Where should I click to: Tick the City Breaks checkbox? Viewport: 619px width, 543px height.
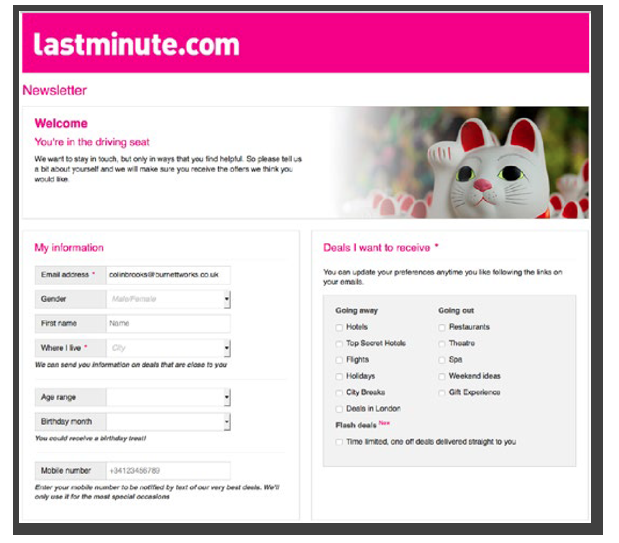[340, 393]
